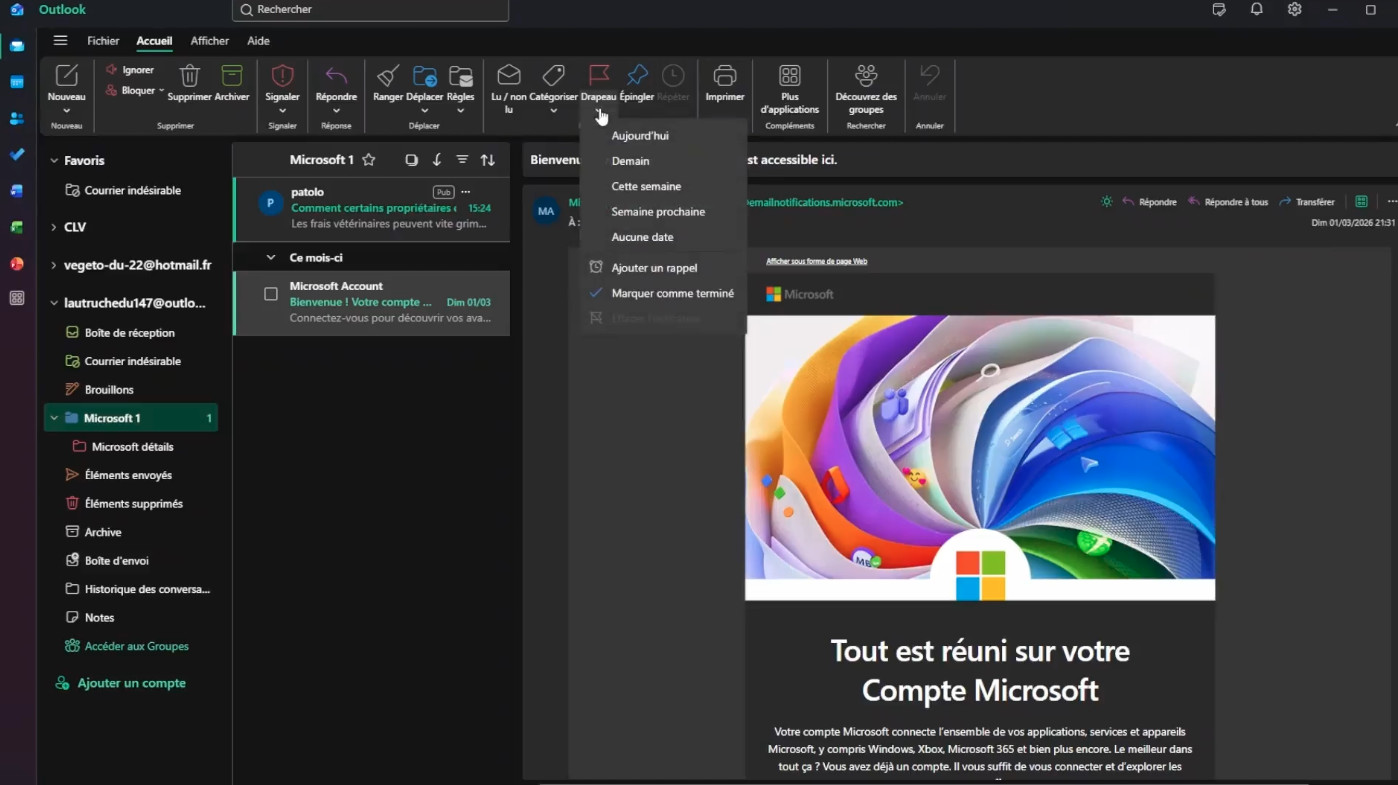Switch to the Afficher tab
This screenshot has width=1398, height=785.
point(210,41)
